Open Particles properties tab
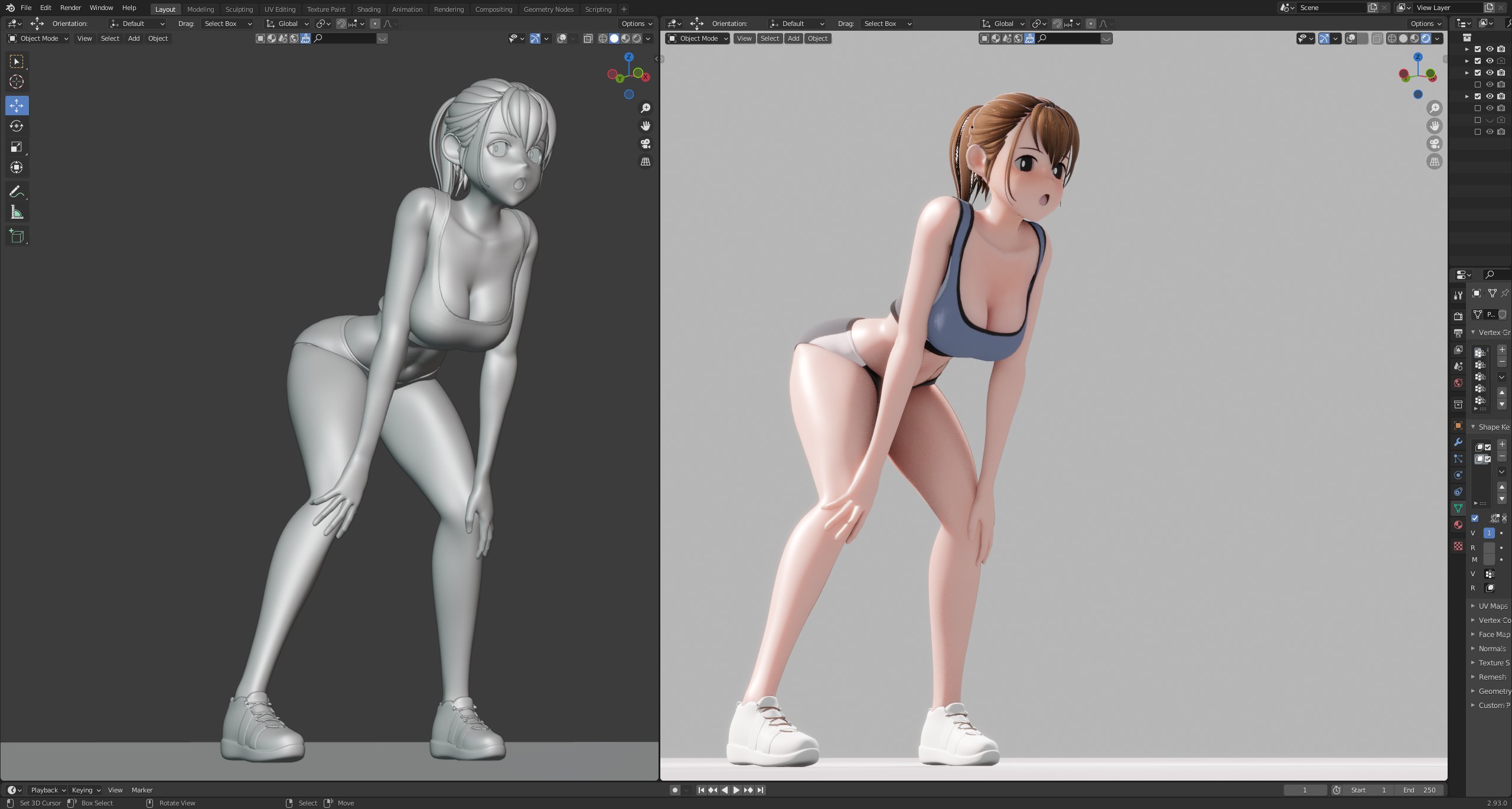1512x809 pixels. [1458, 459]
